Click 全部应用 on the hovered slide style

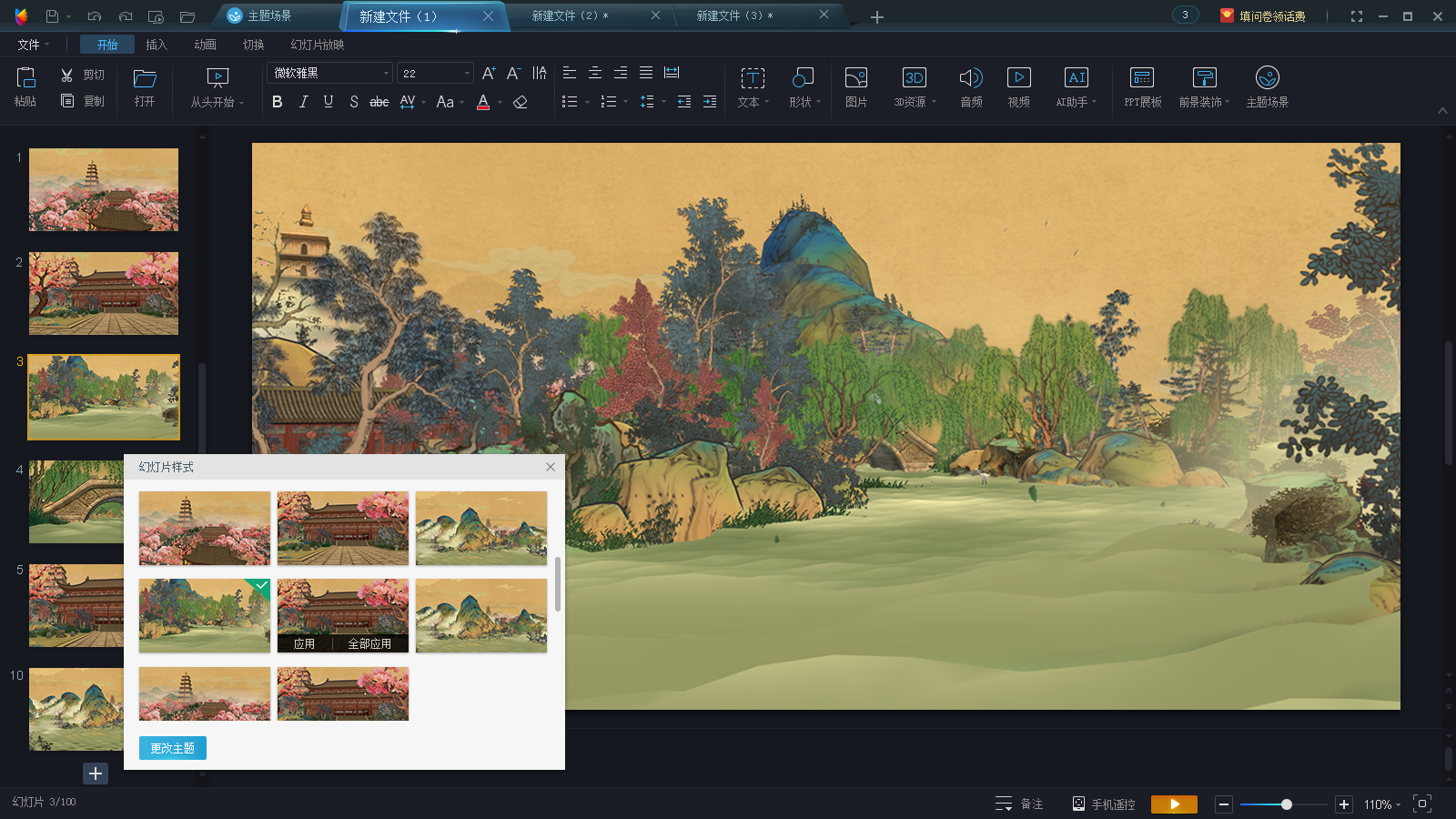(x=369, y=643)
